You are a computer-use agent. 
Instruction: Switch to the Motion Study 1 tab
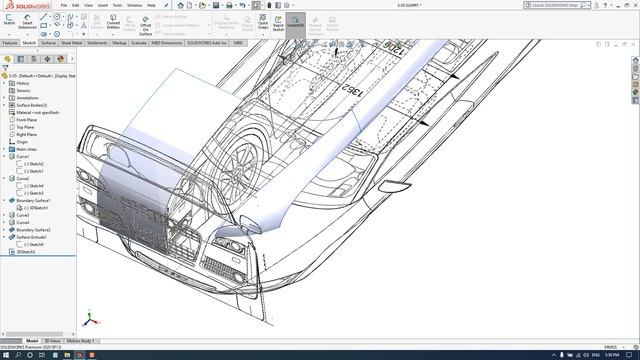pyautogui.click(x=80, y=341)
